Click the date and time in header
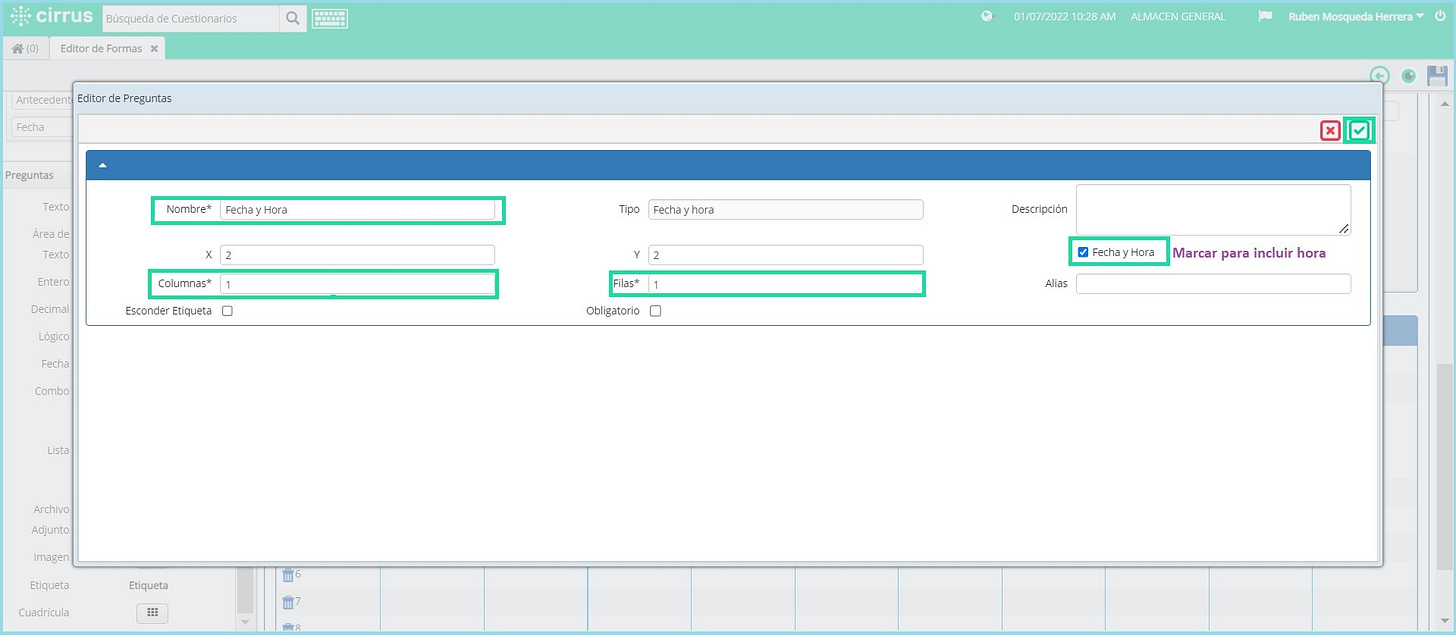 [1064, 16]
